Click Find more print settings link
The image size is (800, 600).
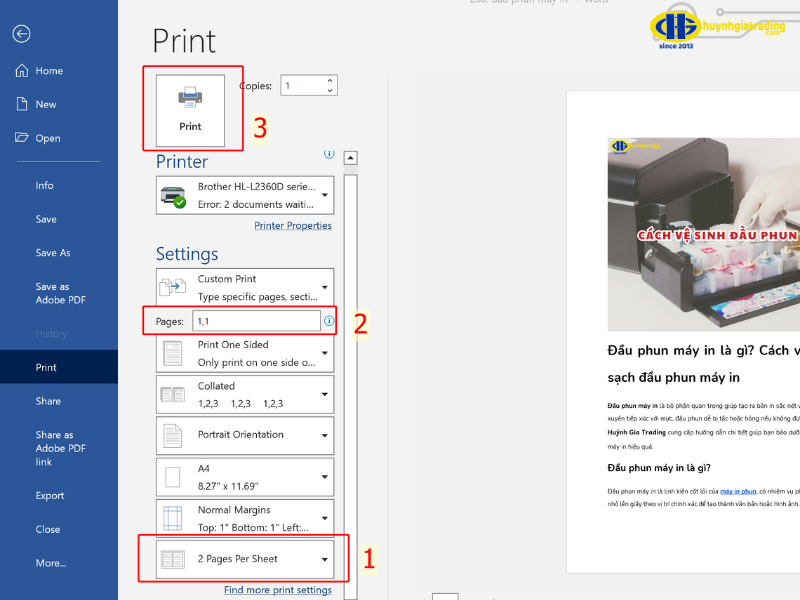(277, 590)
